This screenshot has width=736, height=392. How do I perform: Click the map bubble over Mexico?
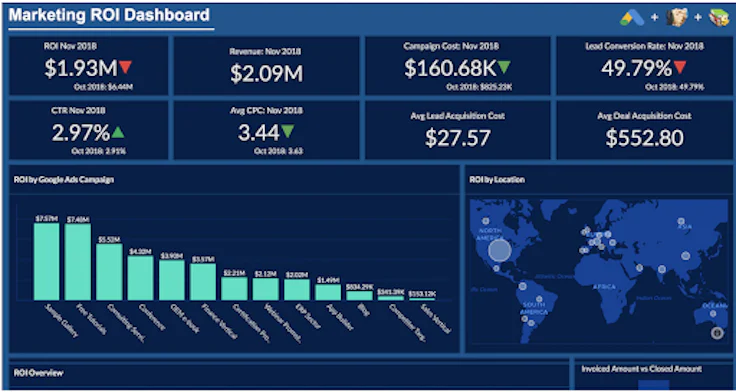pos(496,269)
